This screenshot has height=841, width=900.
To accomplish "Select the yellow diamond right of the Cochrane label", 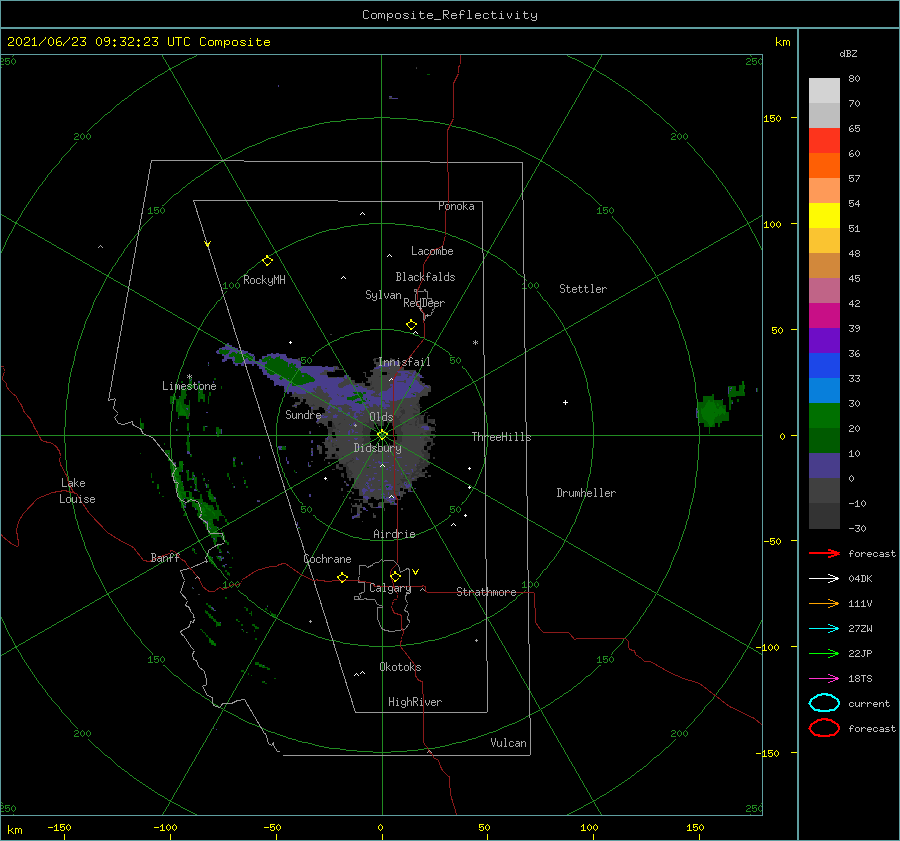I will 343,578.
